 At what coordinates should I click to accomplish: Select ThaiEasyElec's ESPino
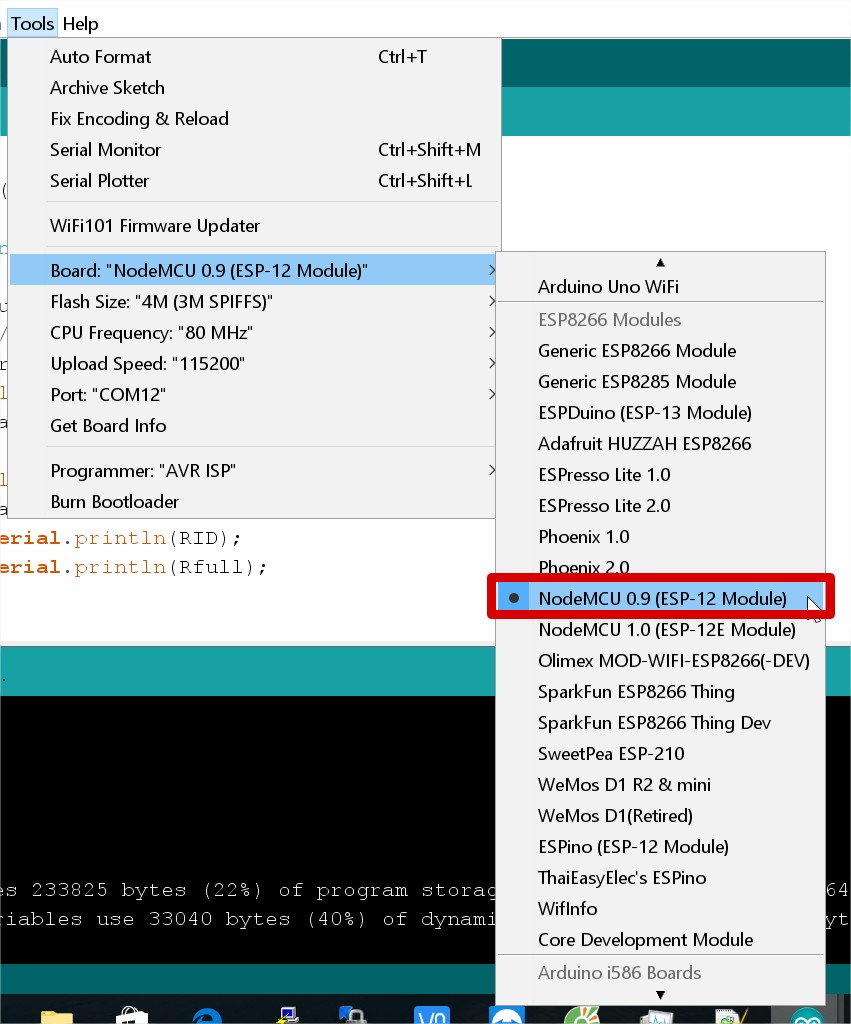[x=660, y=878]
